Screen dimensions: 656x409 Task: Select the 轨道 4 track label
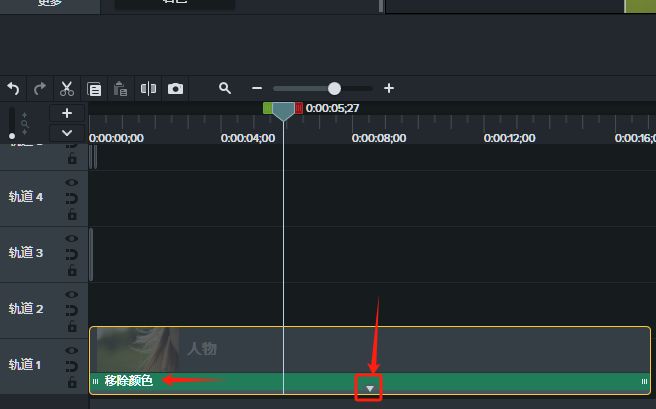point(26,197)
